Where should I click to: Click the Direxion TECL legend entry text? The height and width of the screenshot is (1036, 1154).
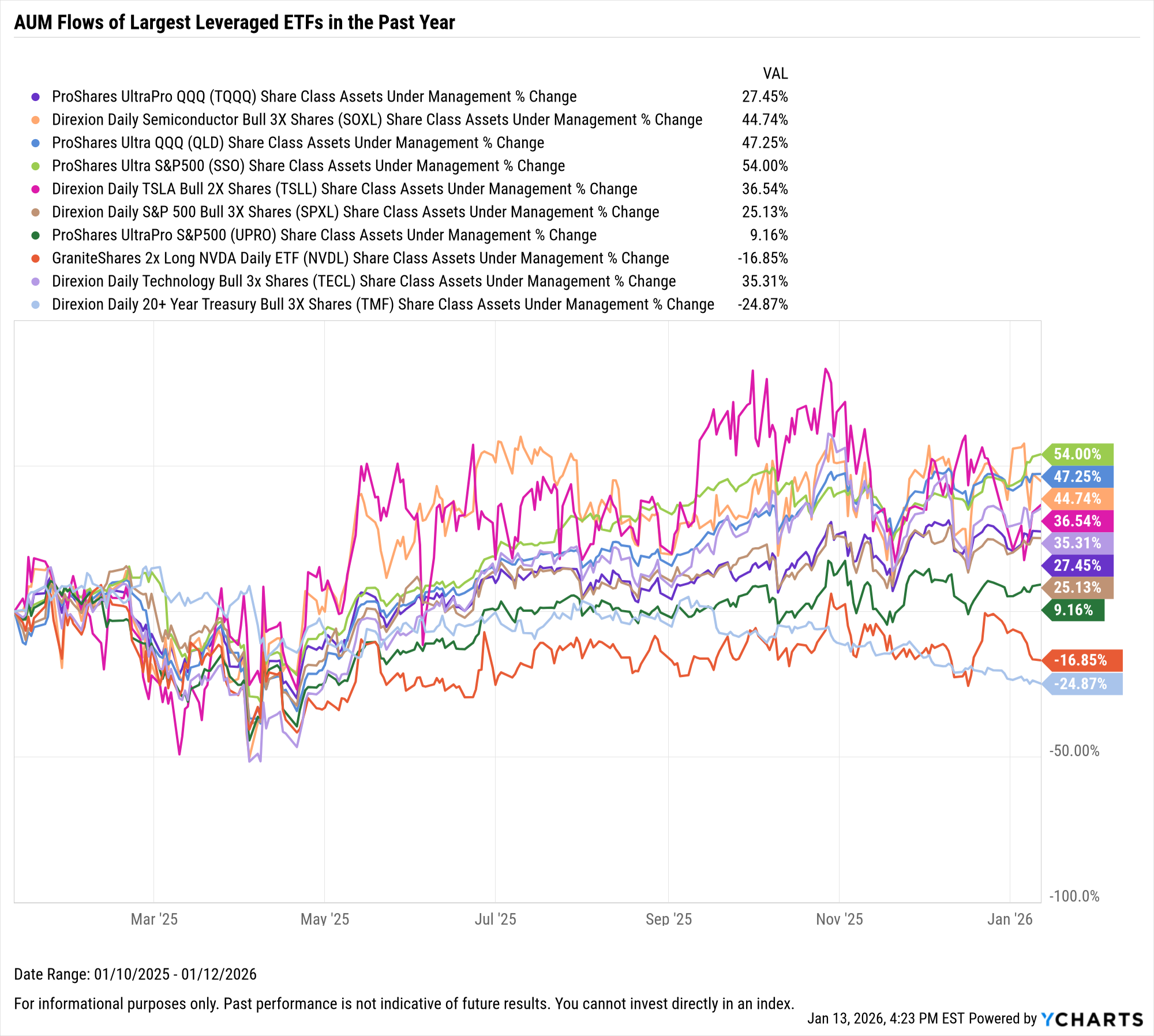point(364,282)
